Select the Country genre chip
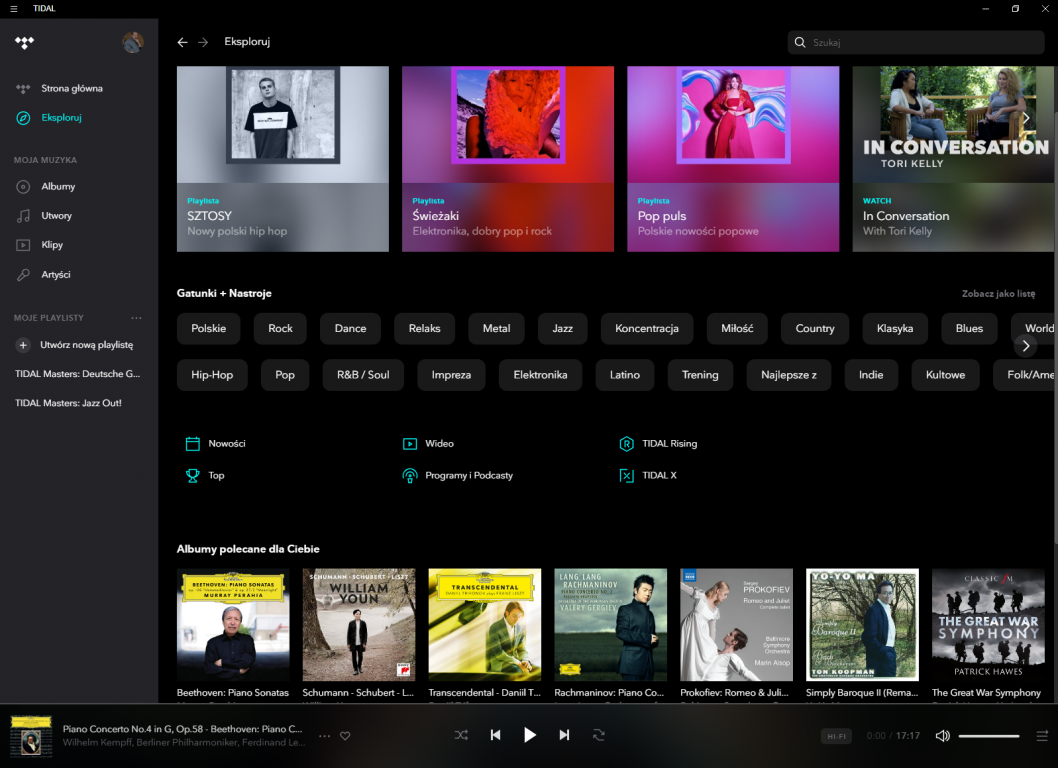Image resolution: width=1058 pixels, height=768 pixels. (x=814, y=329)
